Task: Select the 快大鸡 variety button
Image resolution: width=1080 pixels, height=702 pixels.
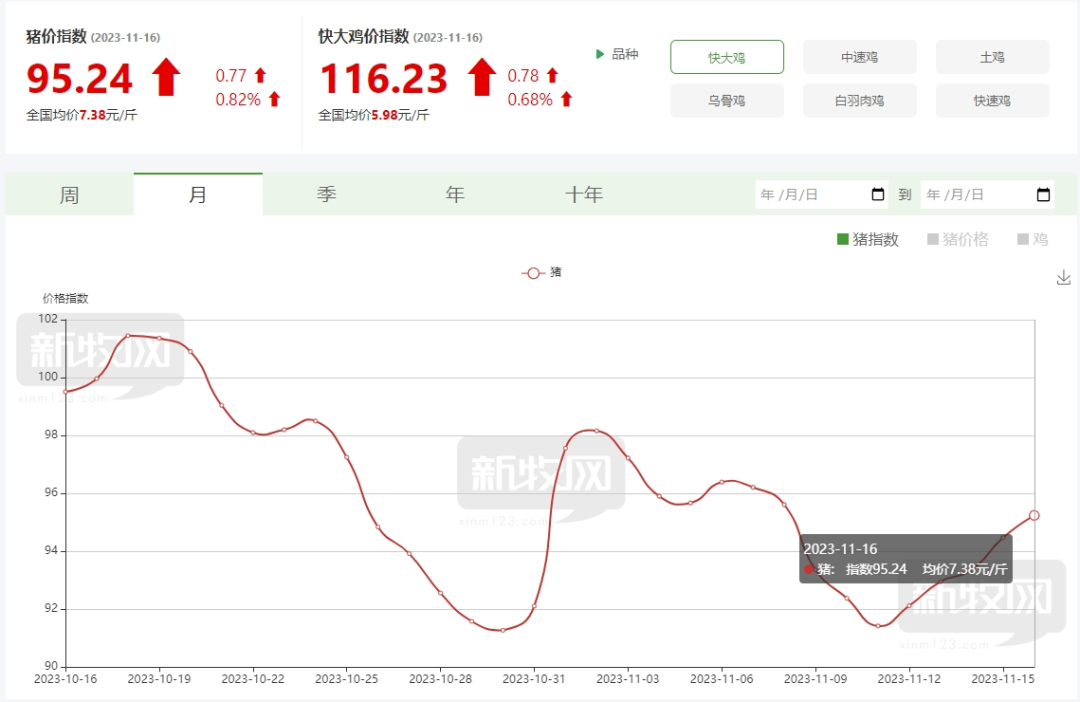Action: [727, 57]
